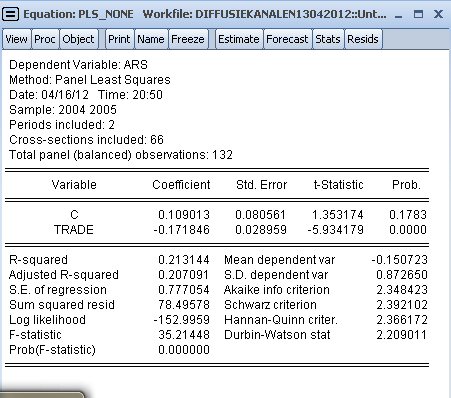Click the Resids button
Screen dimensions: 451x398
pyautogui.click(x=363, y=39)
